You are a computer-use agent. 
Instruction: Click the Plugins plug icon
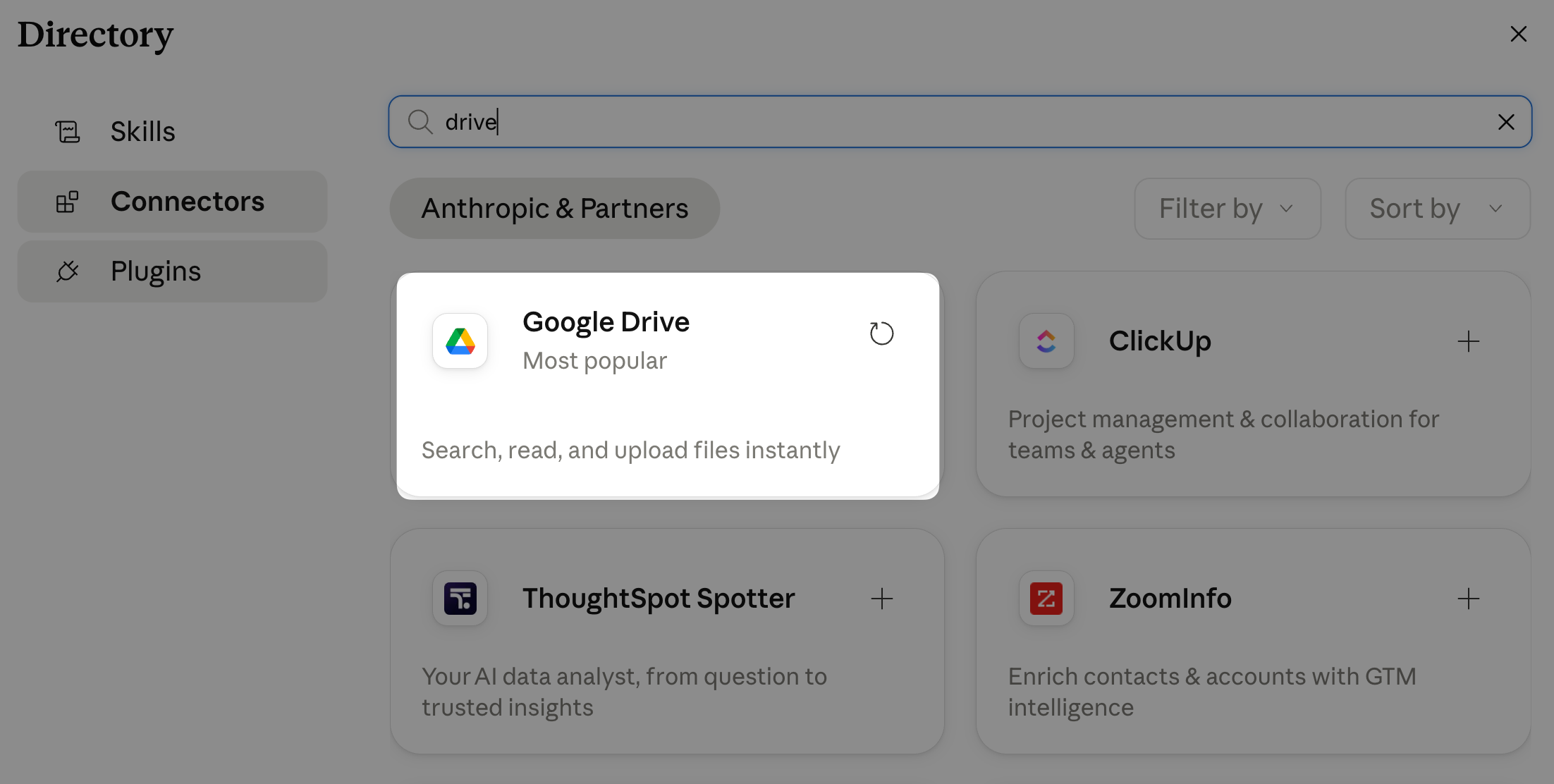(68, 271)
